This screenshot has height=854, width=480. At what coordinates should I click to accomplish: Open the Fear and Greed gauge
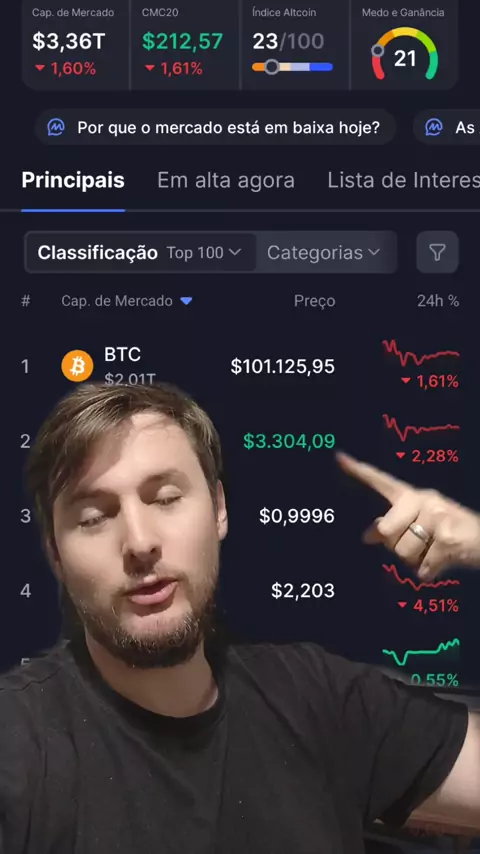point(404,53)
